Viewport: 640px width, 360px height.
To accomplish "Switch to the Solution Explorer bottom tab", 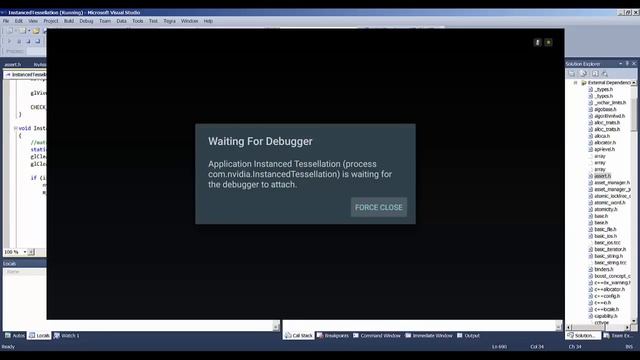I will click(582, 336).
